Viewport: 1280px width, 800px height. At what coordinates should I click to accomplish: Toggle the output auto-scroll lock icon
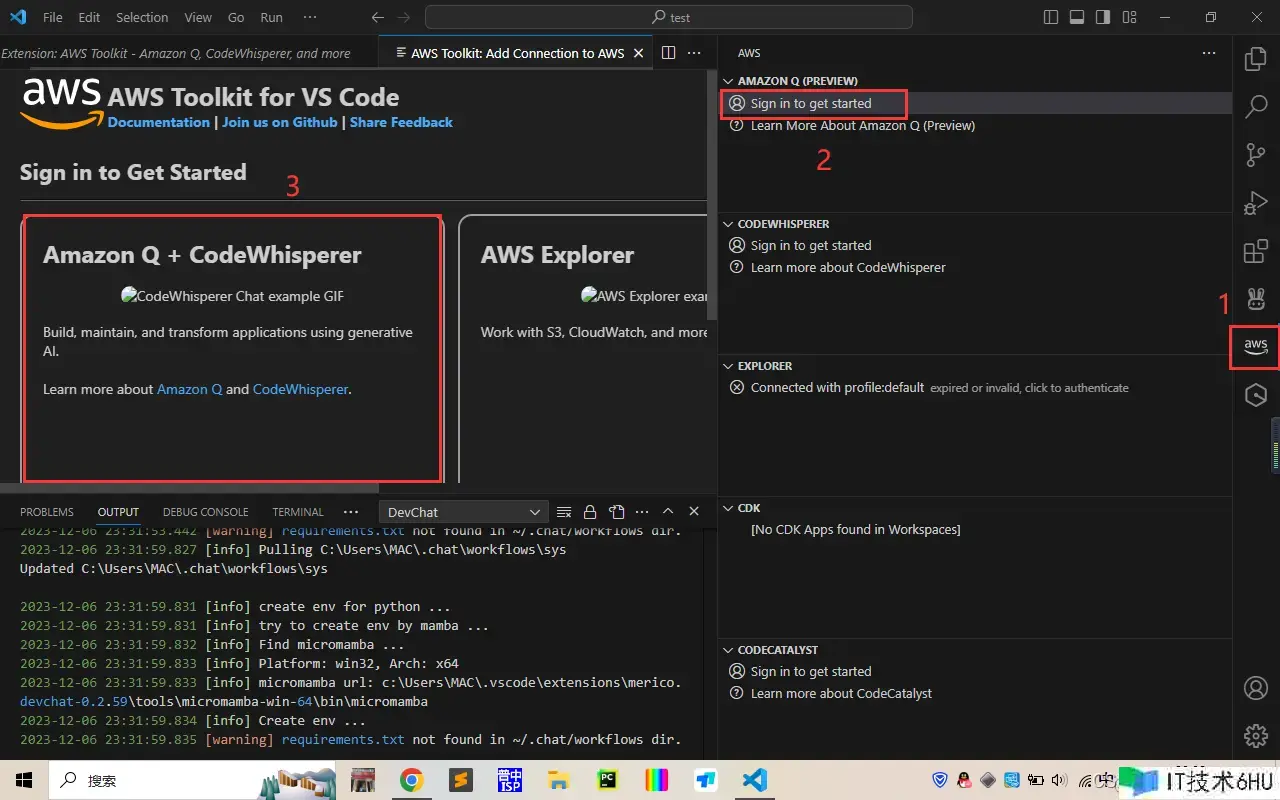(x=590, y=512)
